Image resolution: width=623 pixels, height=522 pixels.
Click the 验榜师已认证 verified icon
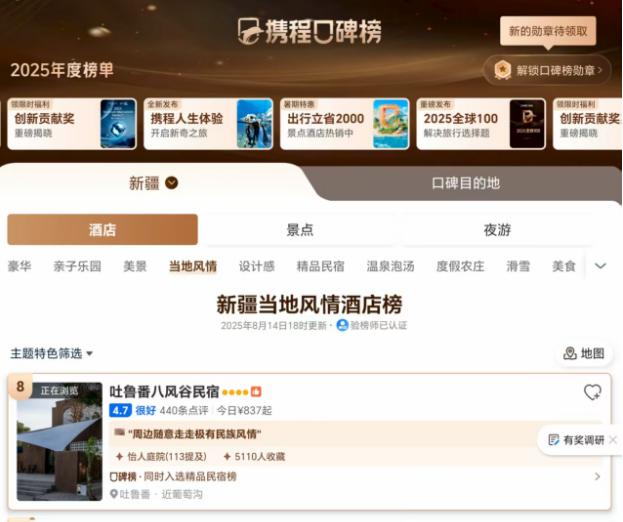pyautogui.click(x=342, y=325)
